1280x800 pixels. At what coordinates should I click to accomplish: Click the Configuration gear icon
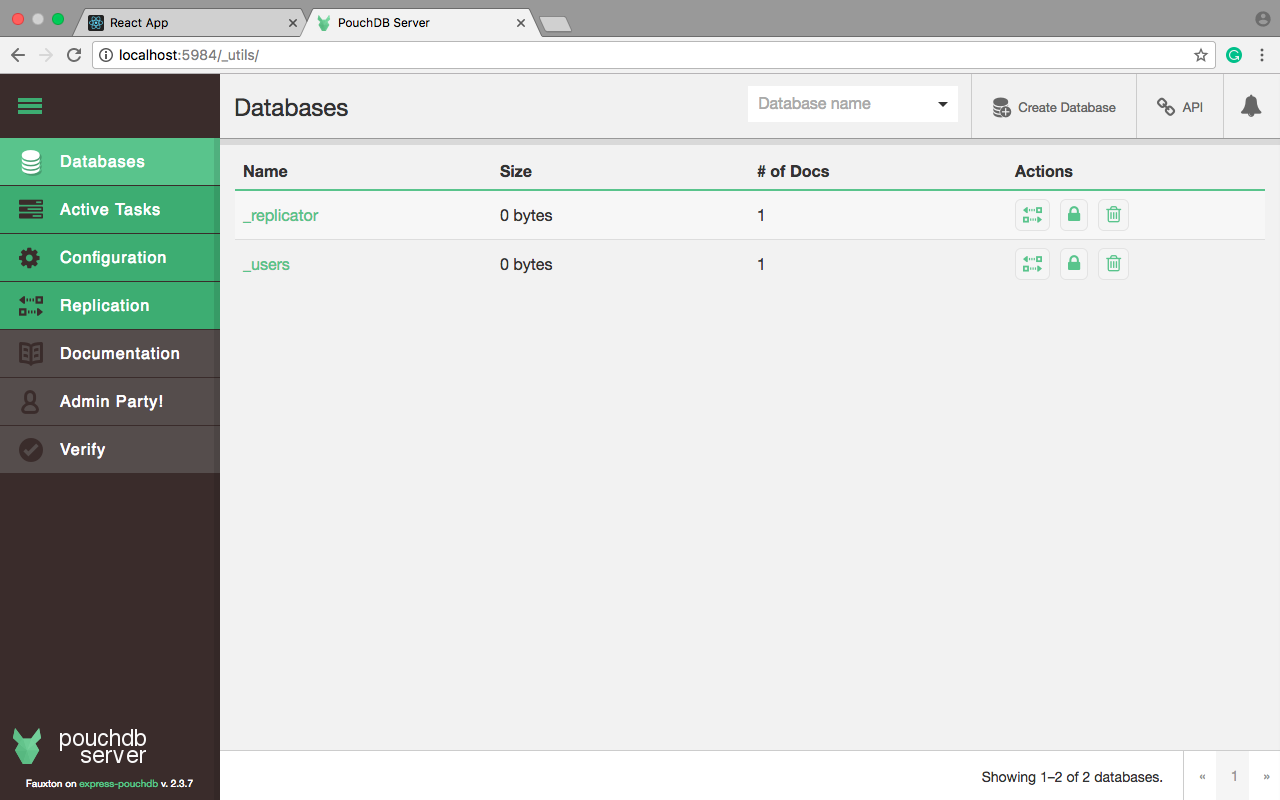pos(31,258)
